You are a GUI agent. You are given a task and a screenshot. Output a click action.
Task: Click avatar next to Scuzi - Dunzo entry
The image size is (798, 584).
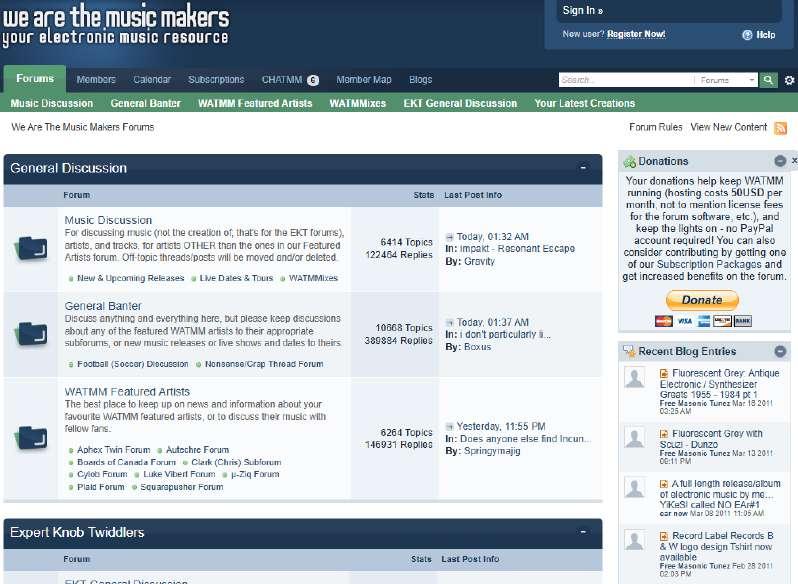tap(635, 437)
